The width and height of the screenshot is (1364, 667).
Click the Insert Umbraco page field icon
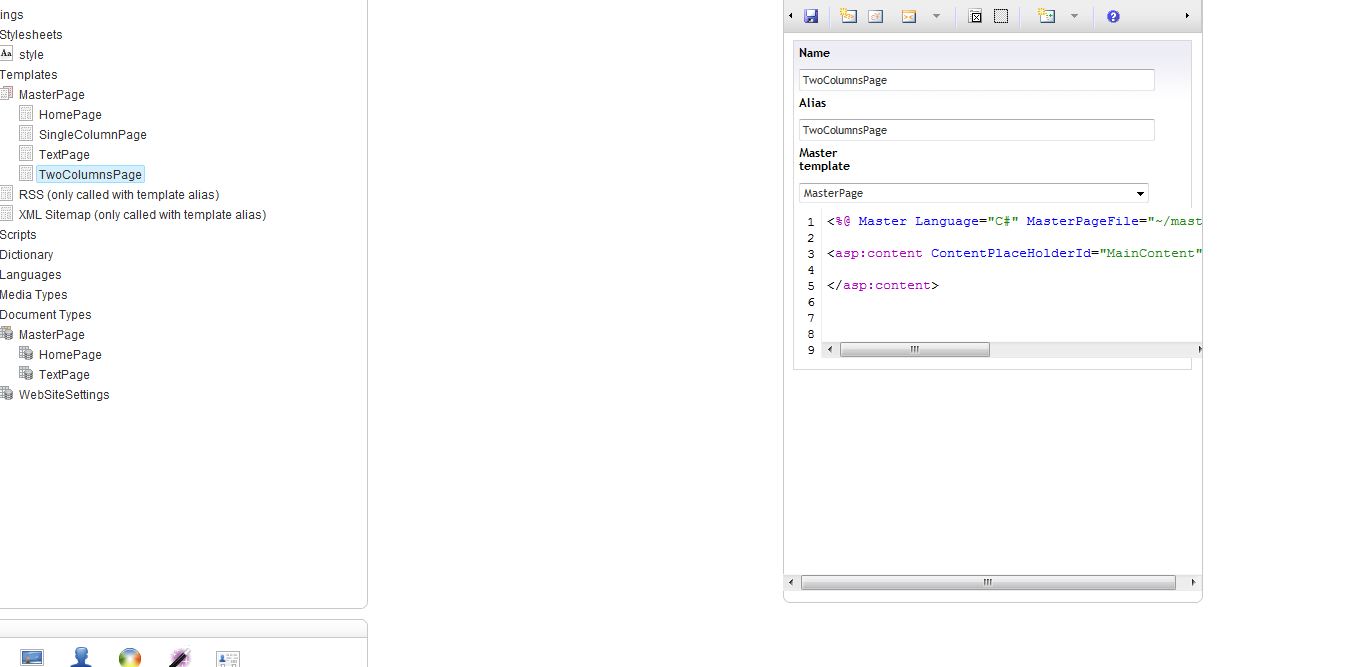coord(849,16)
